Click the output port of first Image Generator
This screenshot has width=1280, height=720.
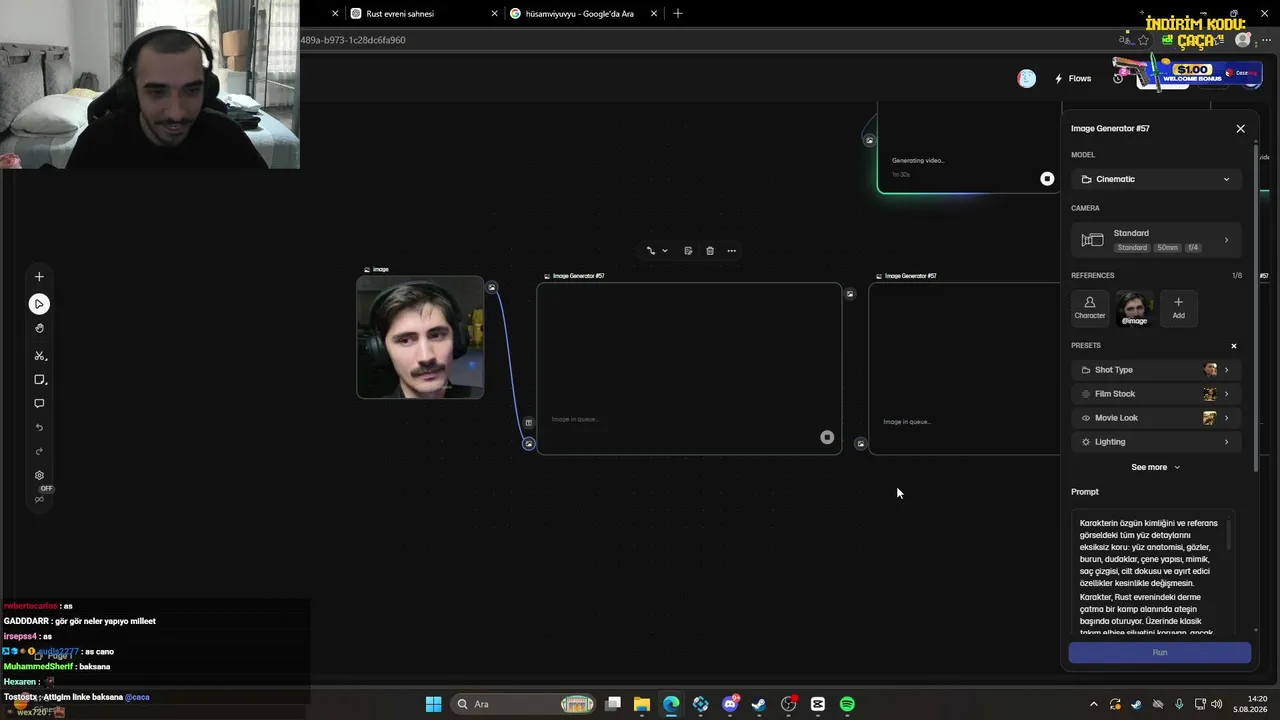click(850, 294)
